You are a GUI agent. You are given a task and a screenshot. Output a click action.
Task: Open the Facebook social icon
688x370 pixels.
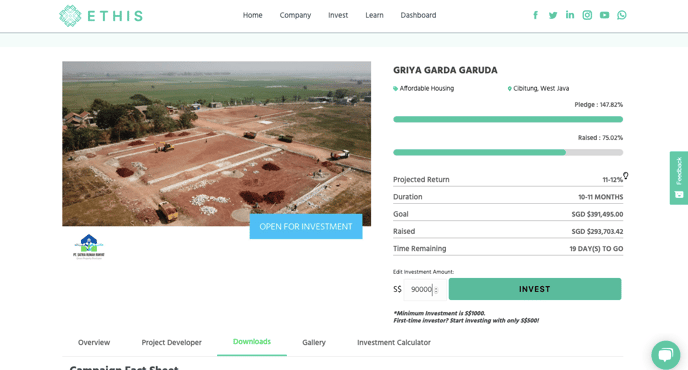pos(535,15)
